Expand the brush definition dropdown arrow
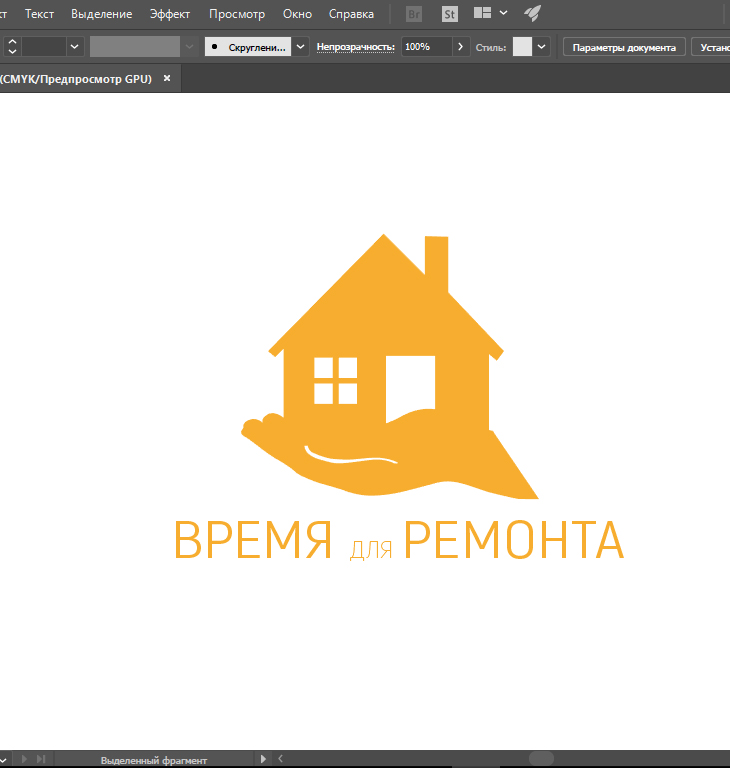The image size is (730, 768). click(300, 47)
